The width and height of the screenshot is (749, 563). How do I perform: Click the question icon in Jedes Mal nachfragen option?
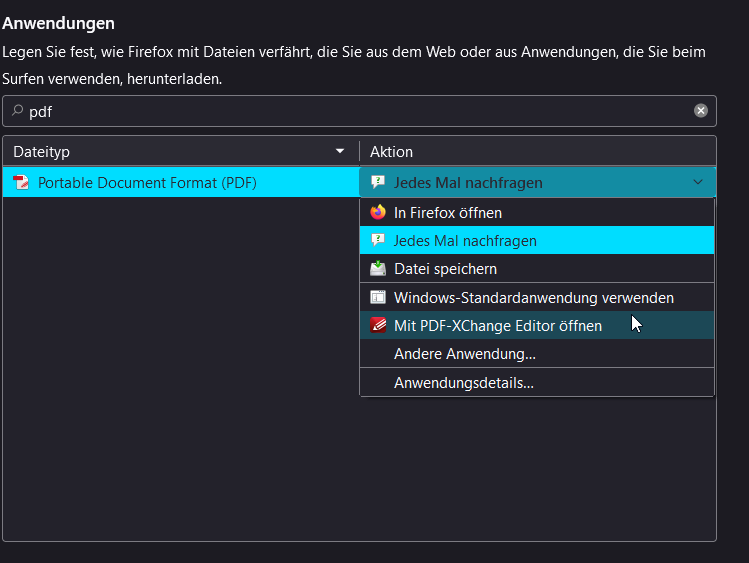click(x=378, y=241)
